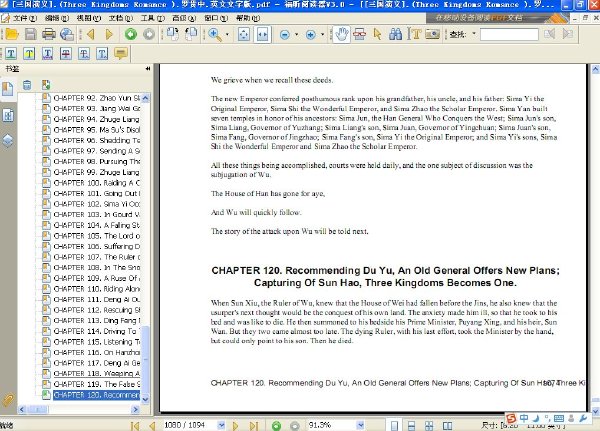Open the 文件(F) menu
The width and height of the screenshot is (600, 431).
point(24,18)
